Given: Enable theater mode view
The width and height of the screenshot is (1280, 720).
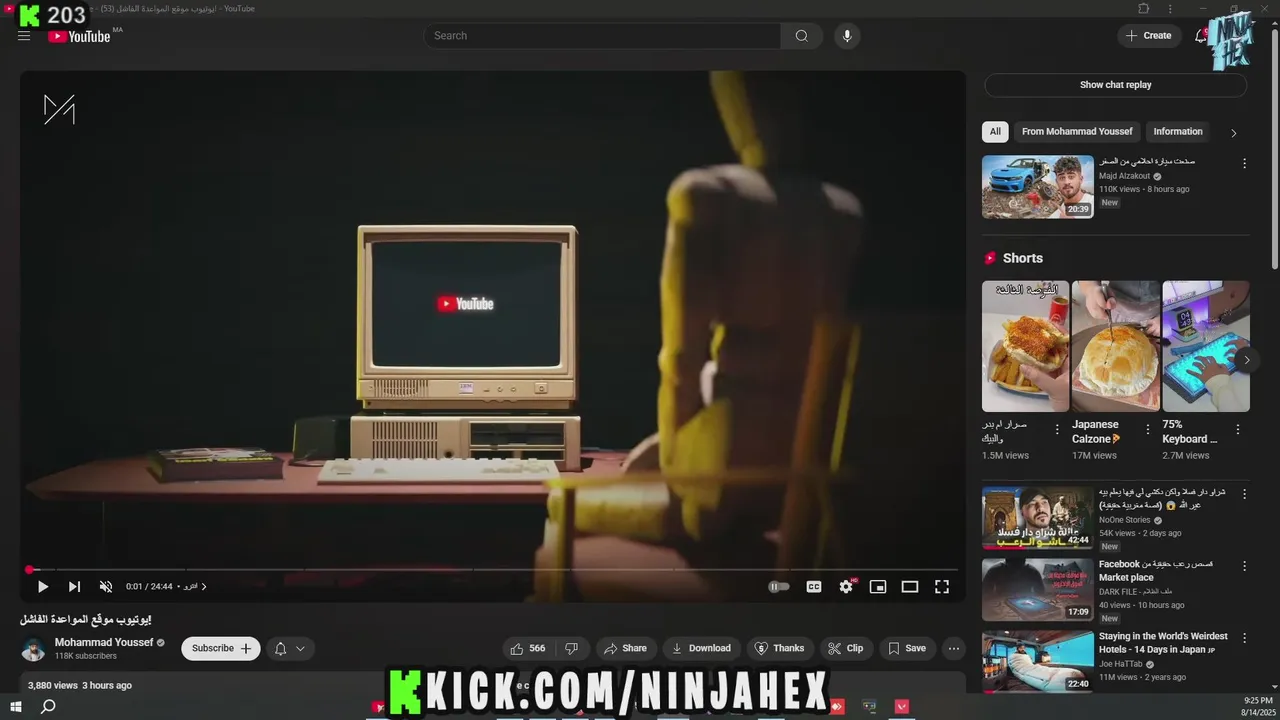Looking at the screenshot, I should pos(910,587).
